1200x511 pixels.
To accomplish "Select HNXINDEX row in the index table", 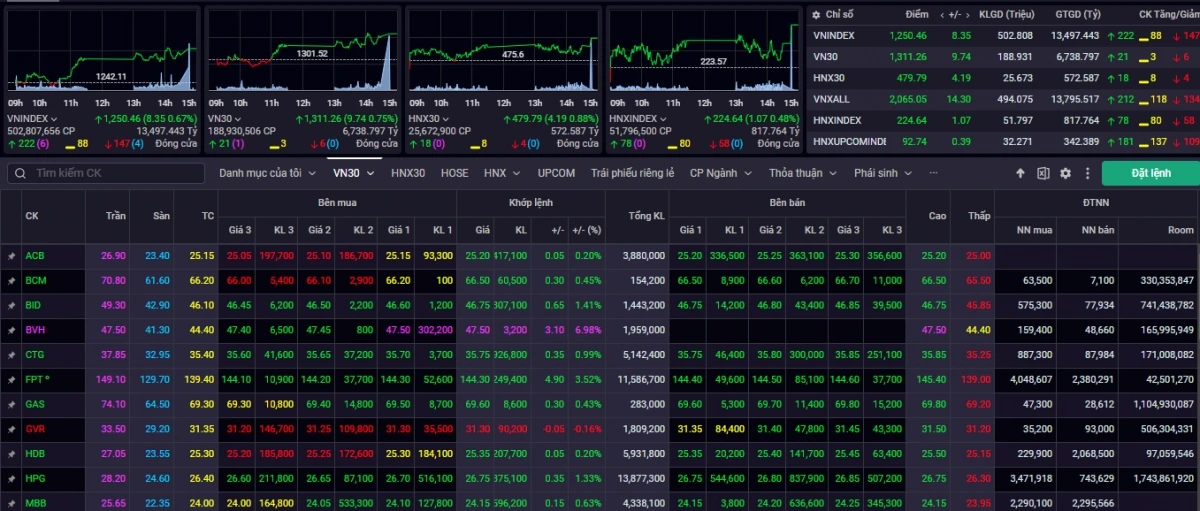I will [1003, 120].
